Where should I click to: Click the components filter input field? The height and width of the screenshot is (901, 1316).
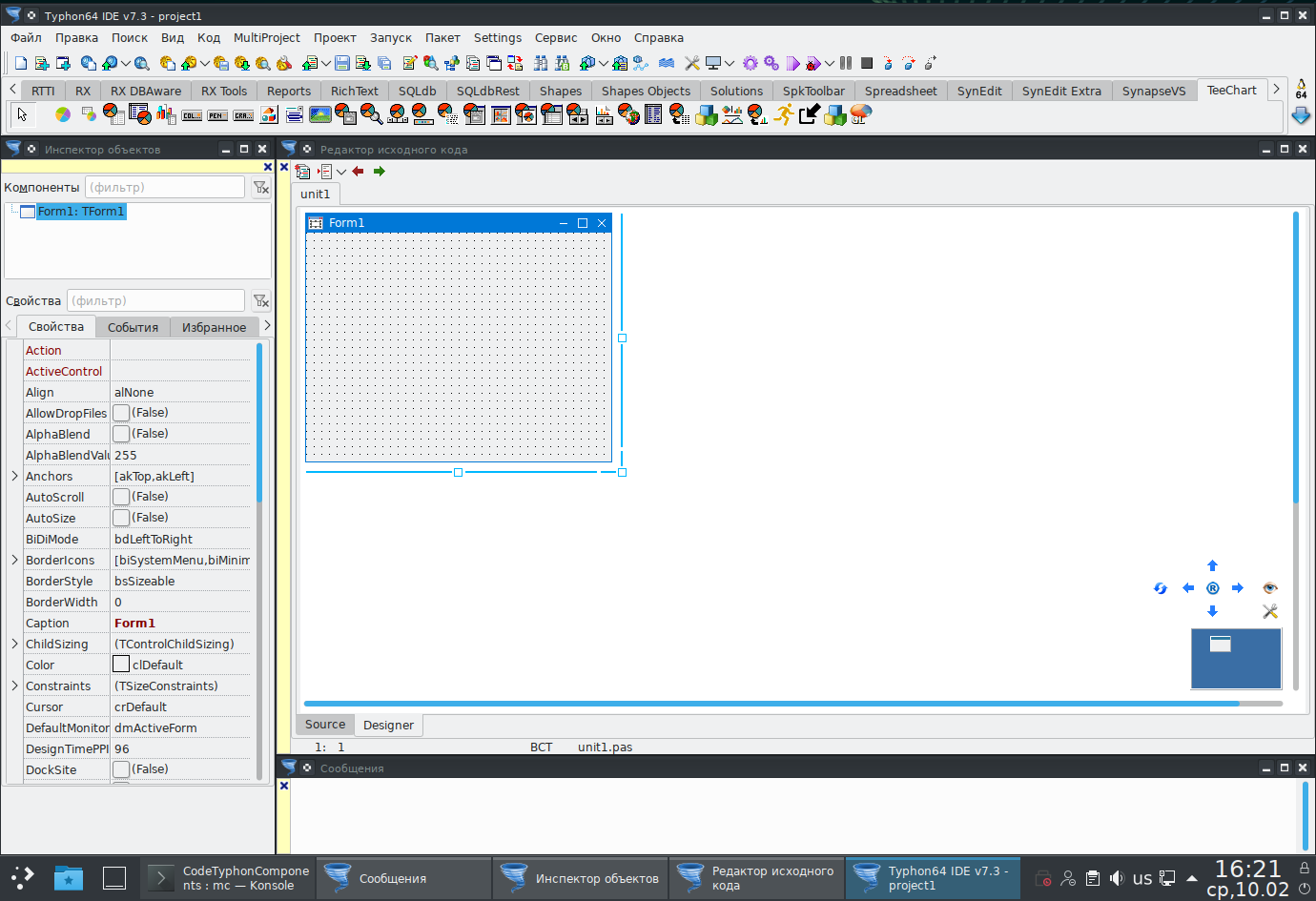tap(165, 188)
